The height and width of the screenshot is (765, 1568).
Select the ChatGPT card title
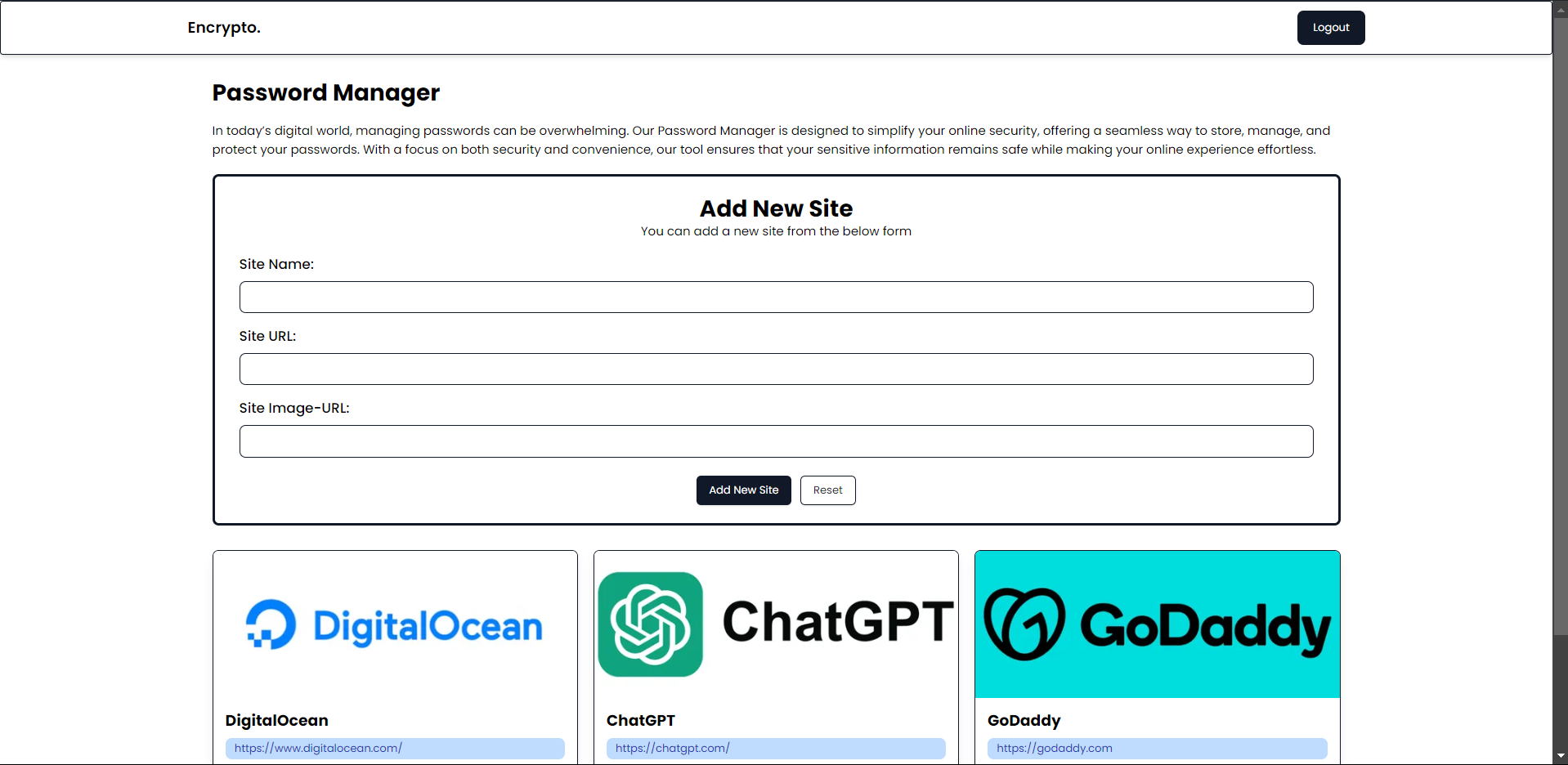(x=640, y=720)
